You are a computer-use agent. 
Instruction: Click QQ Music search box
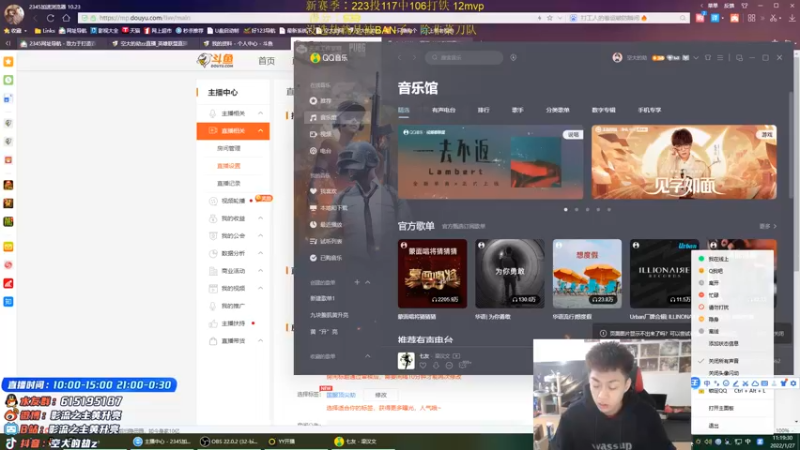click(x=464, y=58)
